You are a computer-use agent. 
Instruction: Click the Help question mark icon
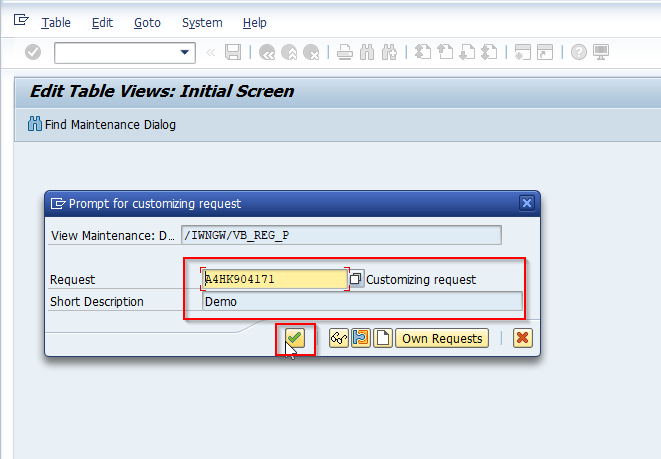(579, 52)
